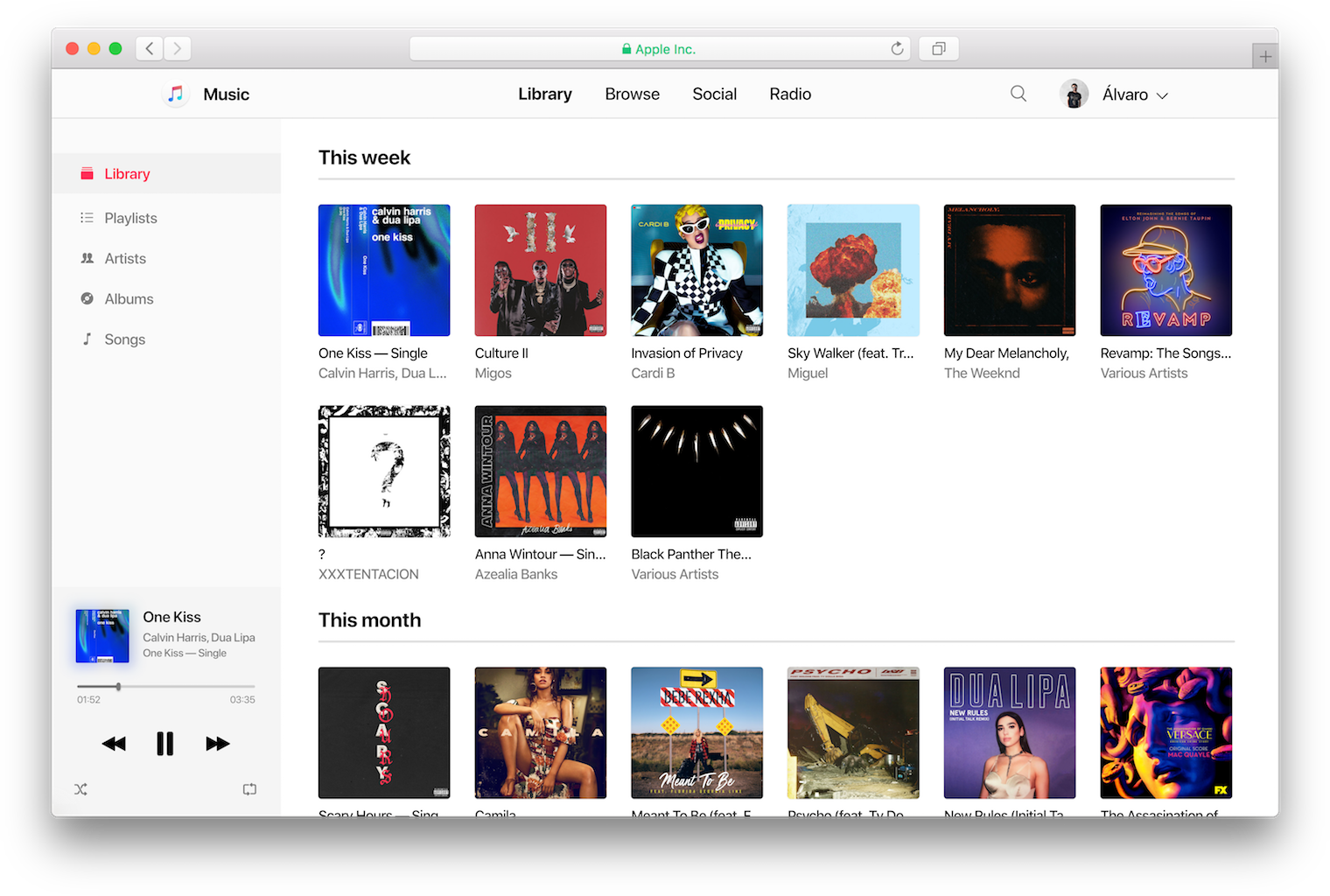Click The Weeknd artist link
Viewport: 1330px width, 896px height.
[982, 374]
